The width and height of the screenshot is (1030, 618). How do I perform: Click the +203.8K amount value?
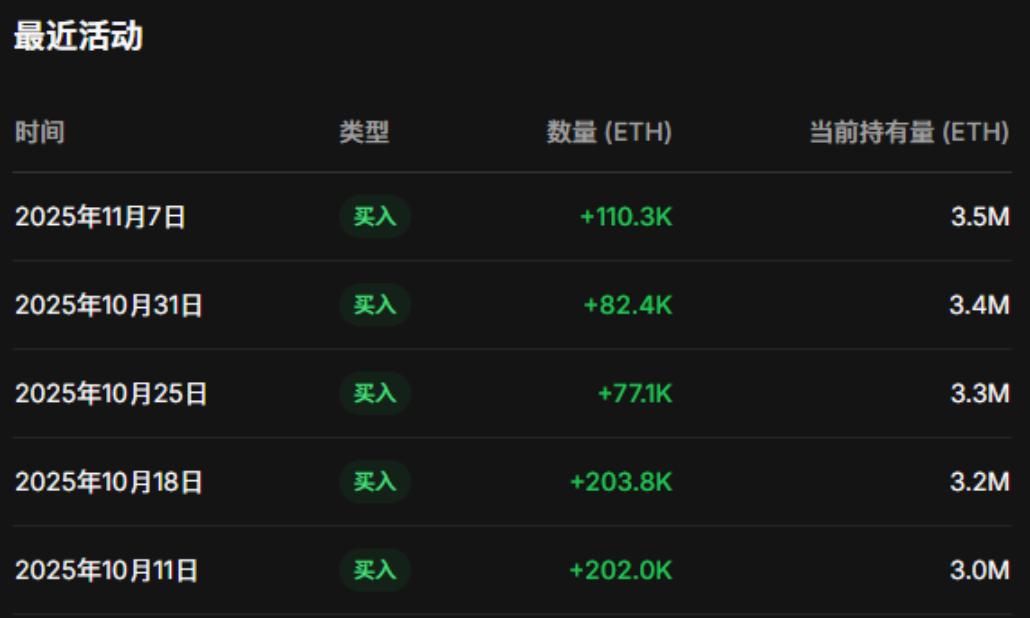tap(621, 482)
